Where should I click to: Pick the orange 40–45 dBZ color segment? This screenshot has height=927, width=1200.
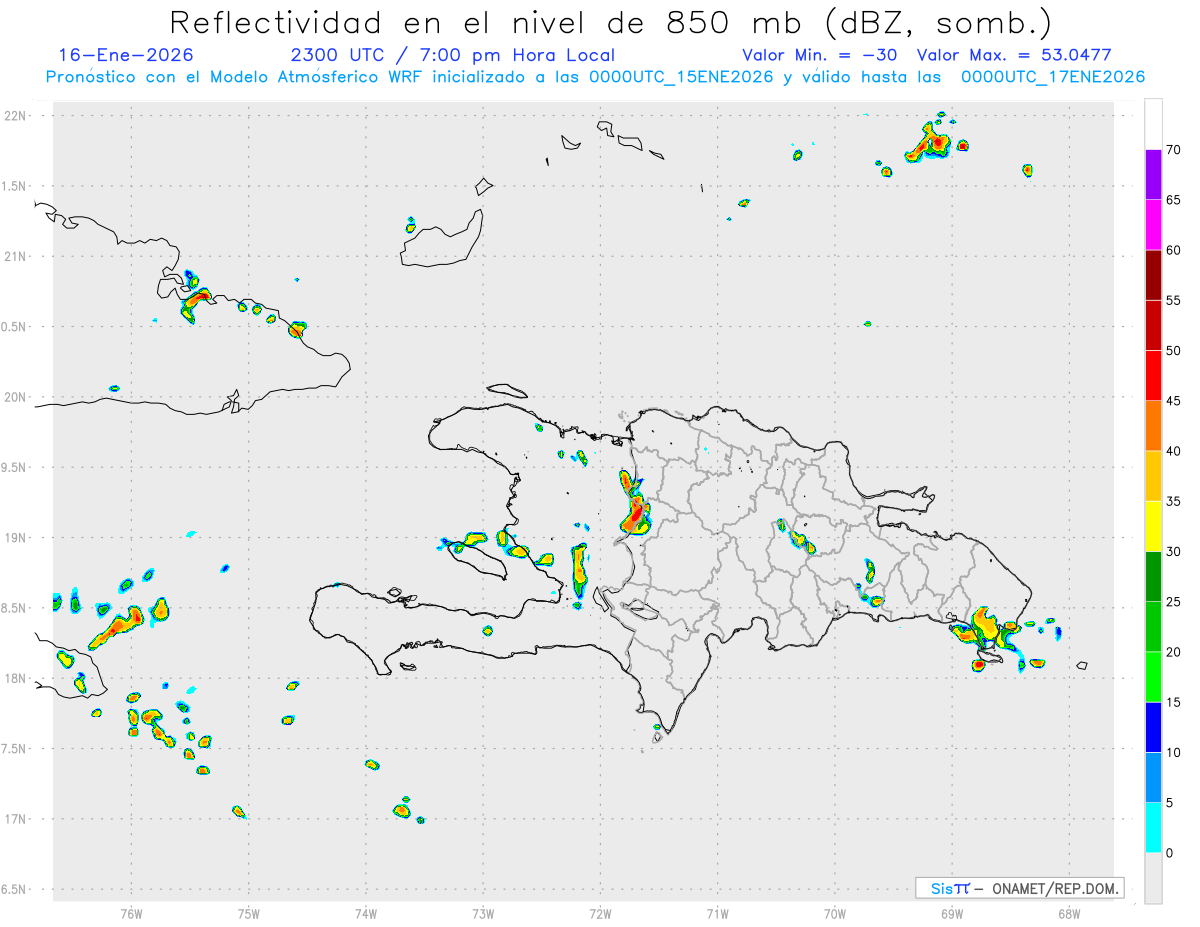[x=1153, y=426]
